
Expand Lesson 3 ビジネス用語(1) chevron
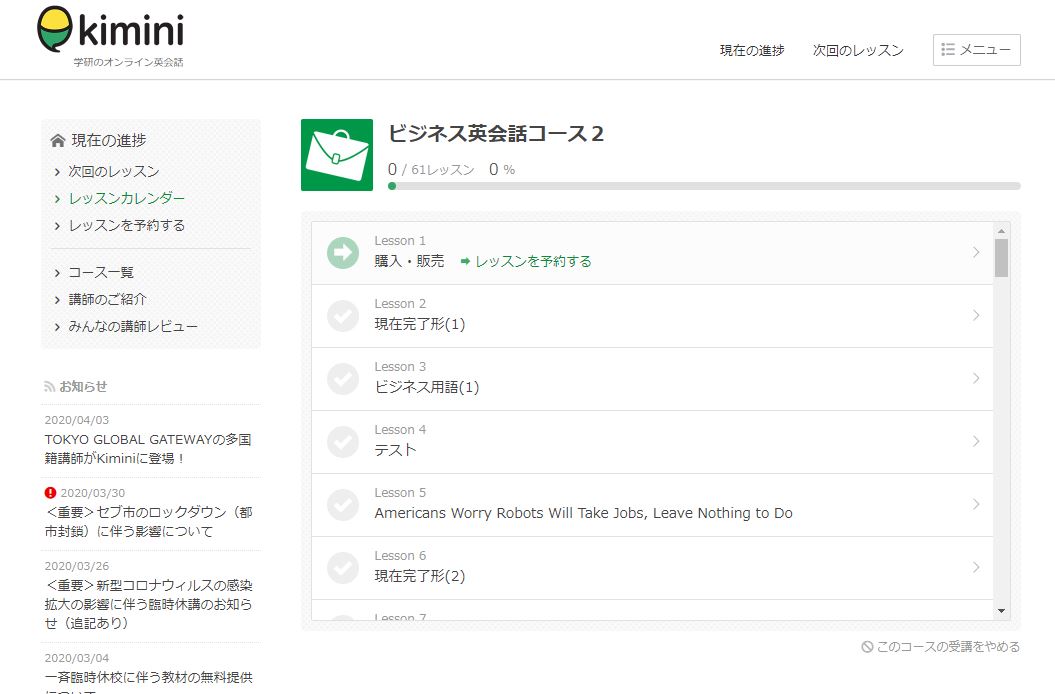click(976, 379)
